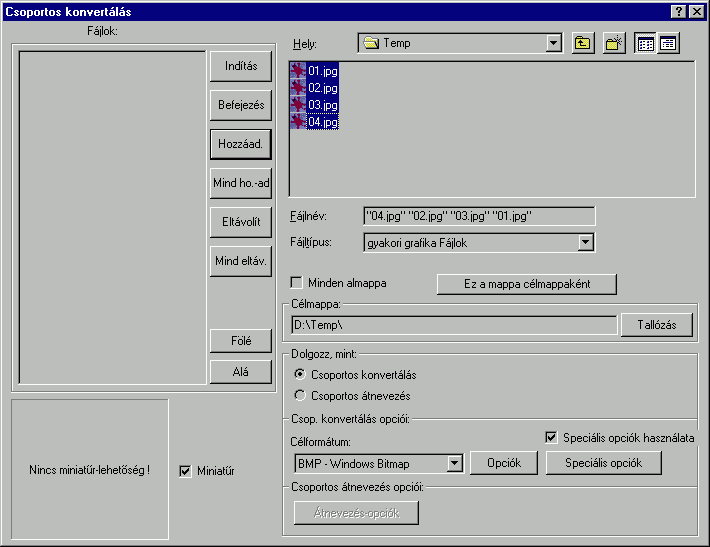Click the Hozzáad. button

coord(241,144)
